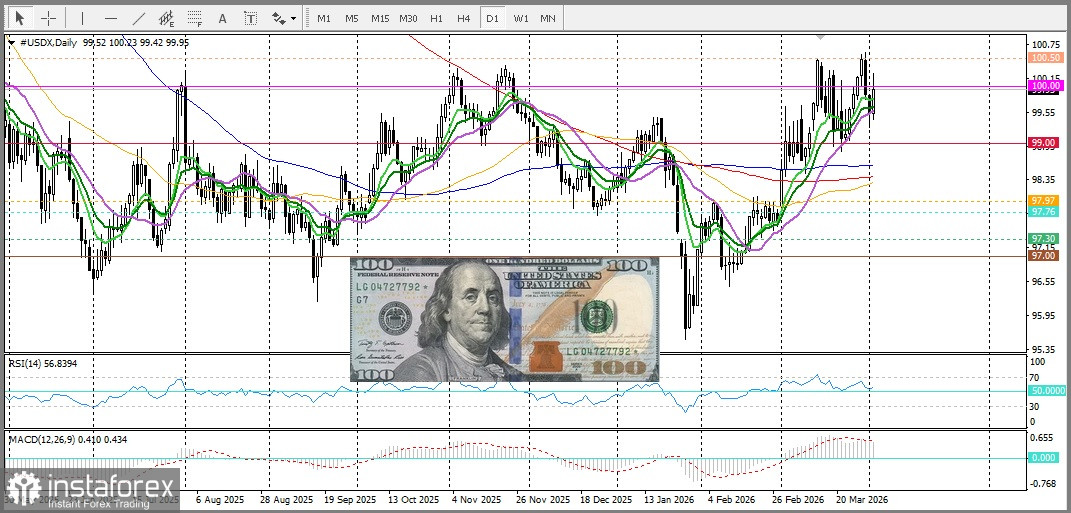The width and height of the screenshot is (1071, 513).
Task: Draw a vertical line on chart
Action: (82, 18)
